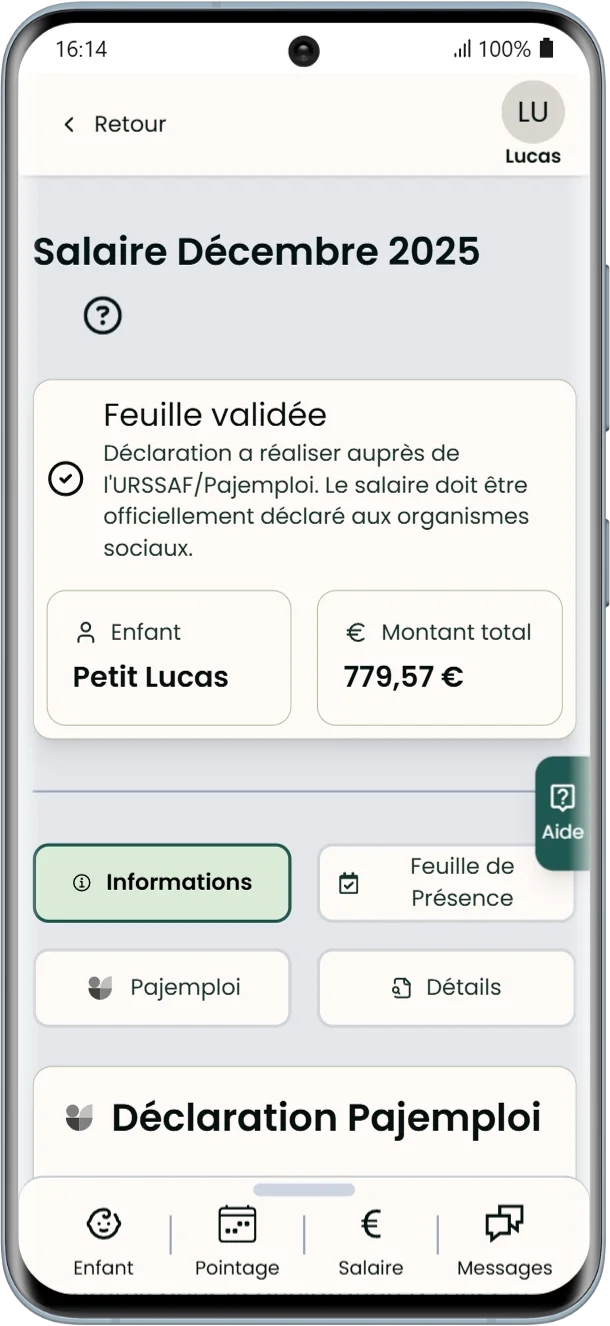This screenshot has width=610, height=1326.
Task: Tap the euro Salaire icon in navigation bar
Action: pos(370,1223)
